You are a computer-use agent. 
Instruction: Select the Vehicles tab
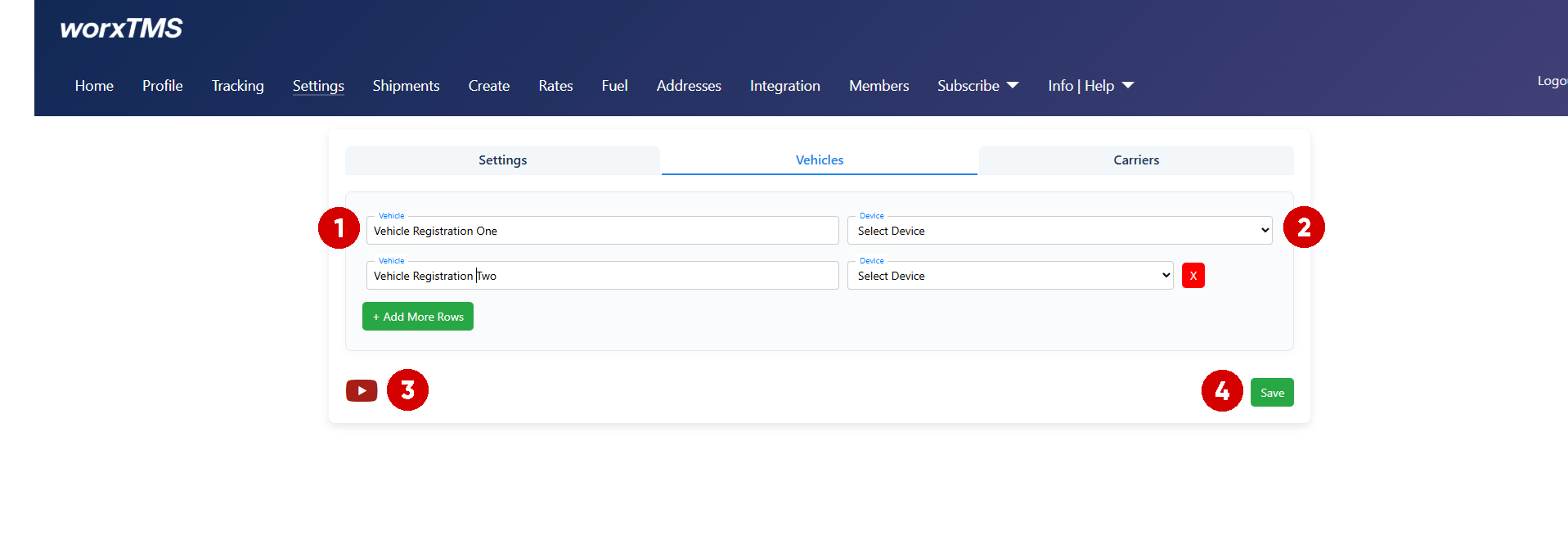tap(819, 160)
